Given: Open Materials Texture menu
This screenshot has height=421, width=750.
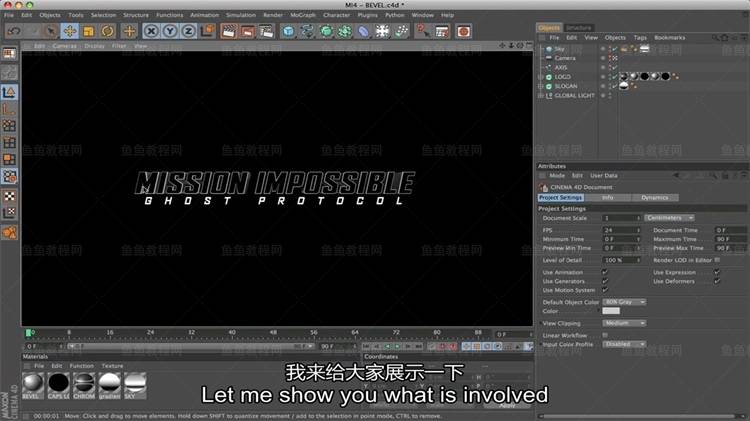Looking at the screenshot, I should 112,366.
